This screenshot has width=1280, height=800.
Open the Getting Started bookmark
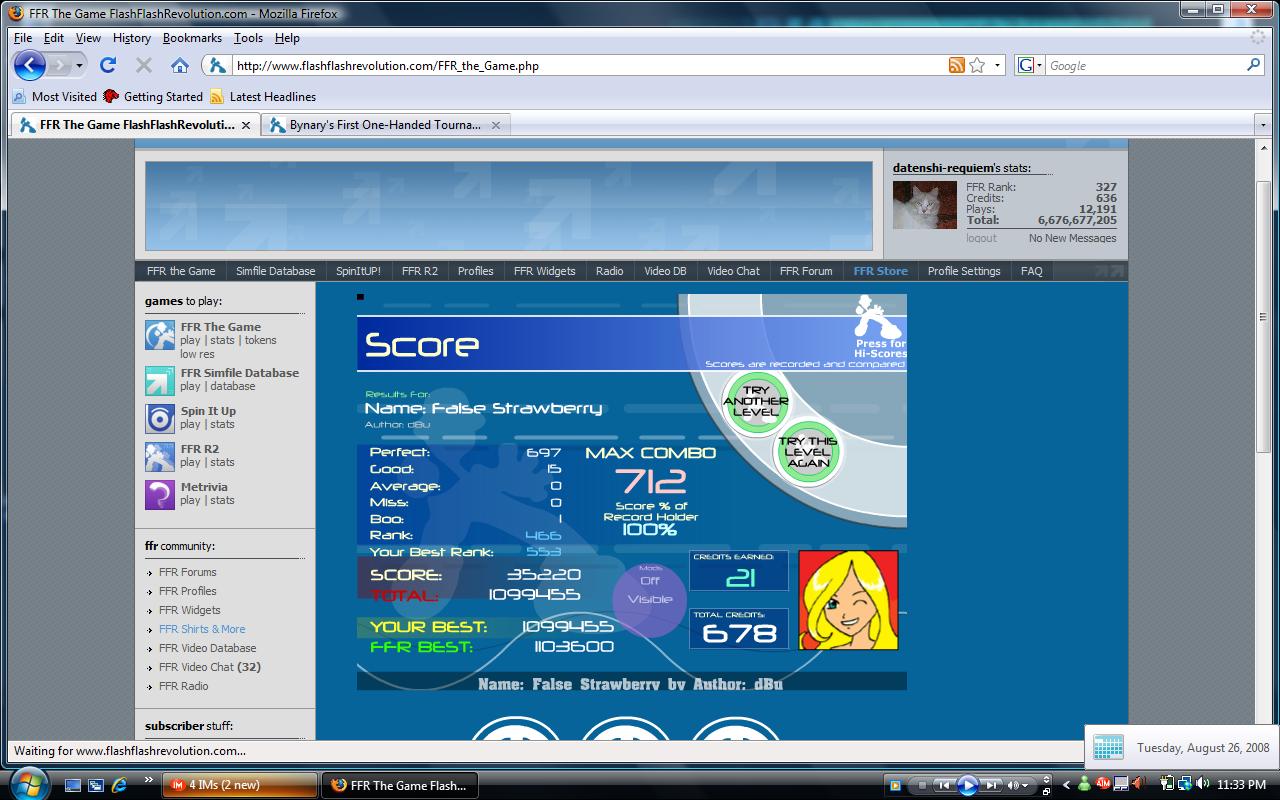pos(153,97)
